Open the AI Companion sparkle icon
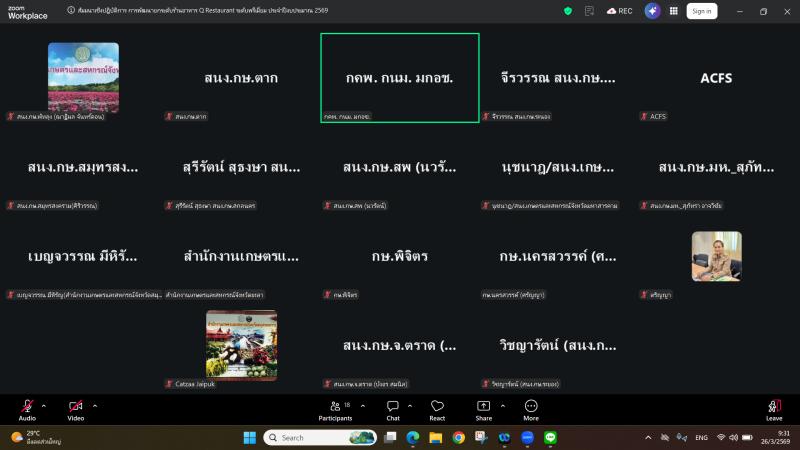 [x=652, y=10]
